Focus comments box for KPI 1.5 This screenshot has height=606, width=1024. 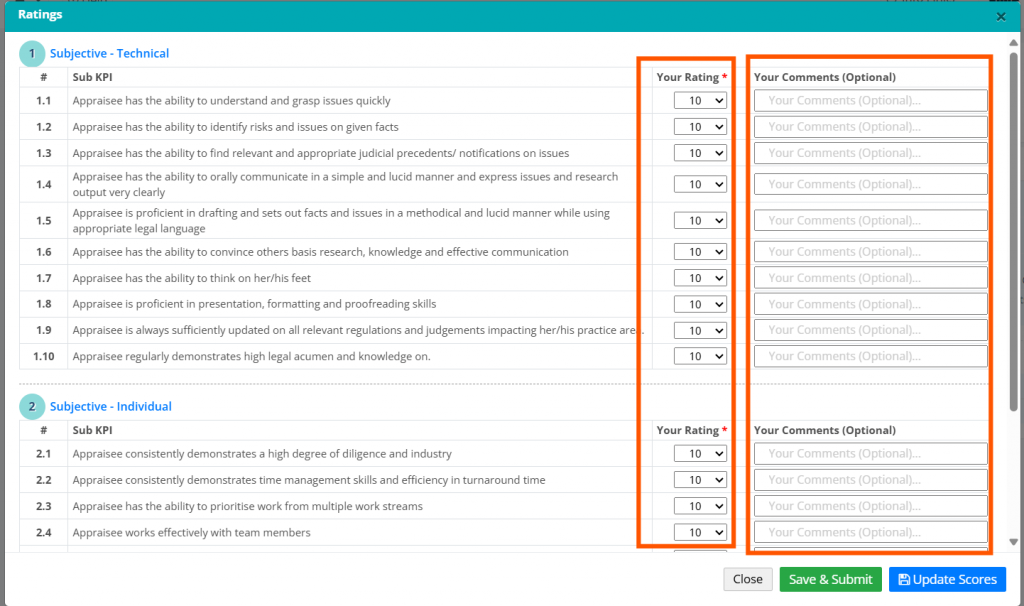click(870, 221)
